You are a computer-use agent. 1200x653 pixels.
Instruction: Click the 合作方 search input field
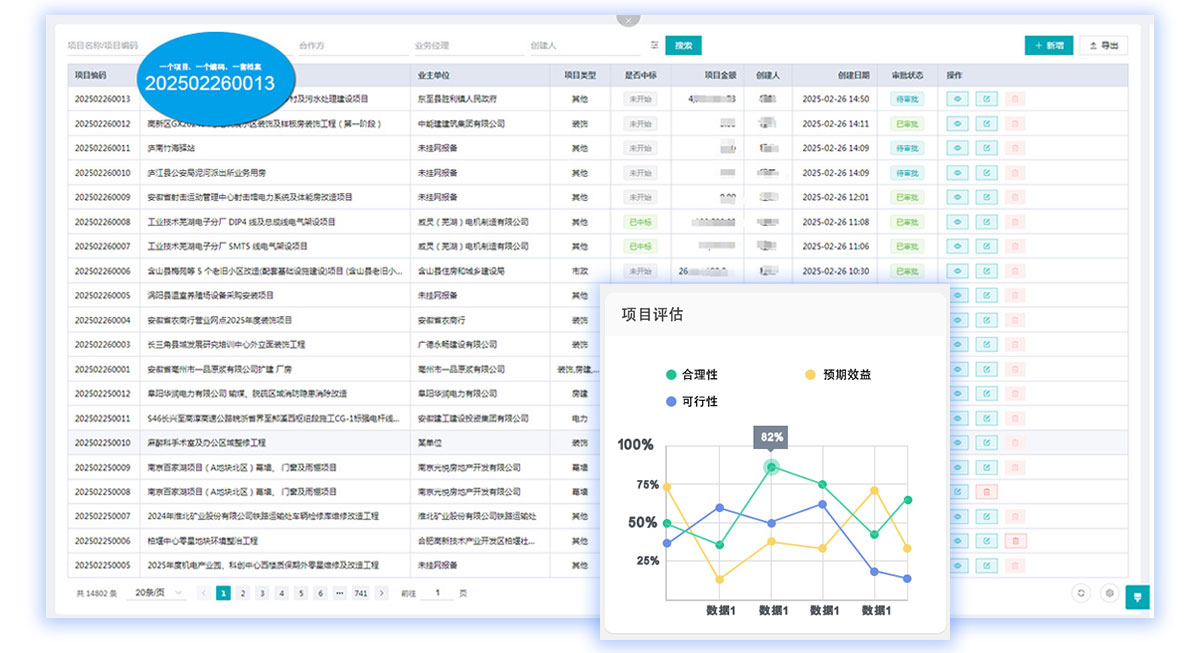coord(350,45)
